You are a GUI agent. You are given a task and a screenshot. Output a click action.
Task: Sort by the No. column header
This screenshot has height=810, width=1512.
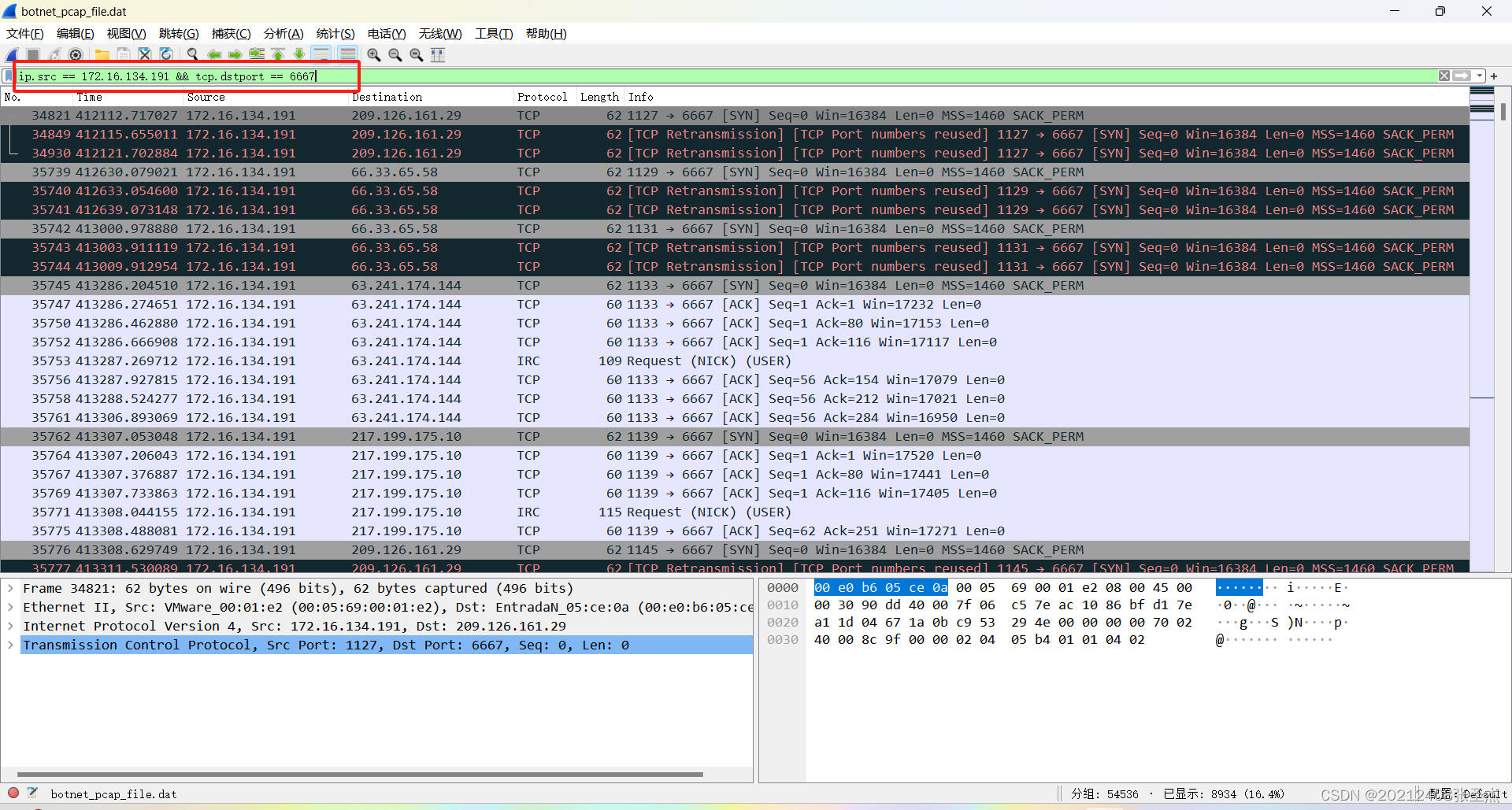click(x=37, y=97)
